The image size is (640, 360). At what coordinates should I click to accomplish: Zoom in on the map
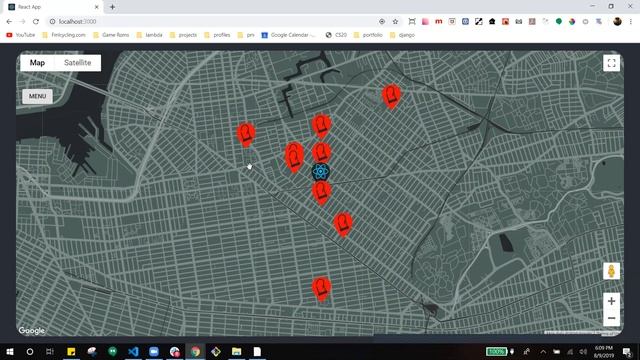(611, 301)
